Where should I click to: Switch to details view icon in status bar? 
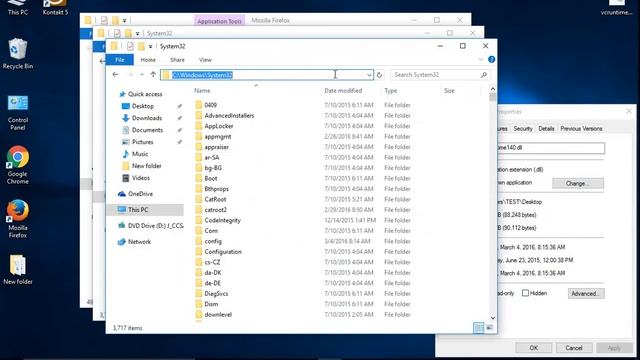478,327
